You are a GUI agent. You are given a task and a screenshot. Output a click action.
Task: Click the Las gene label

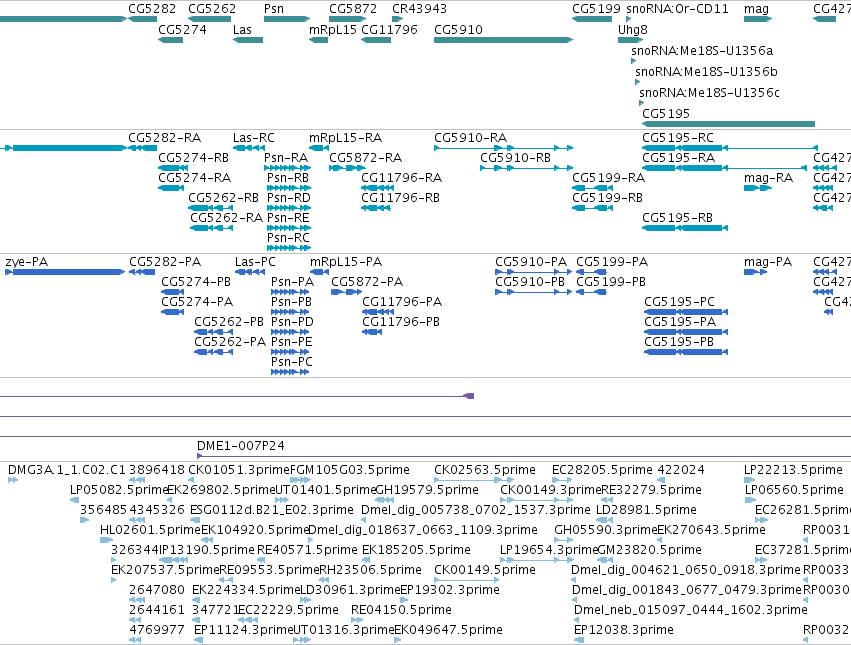242,29
